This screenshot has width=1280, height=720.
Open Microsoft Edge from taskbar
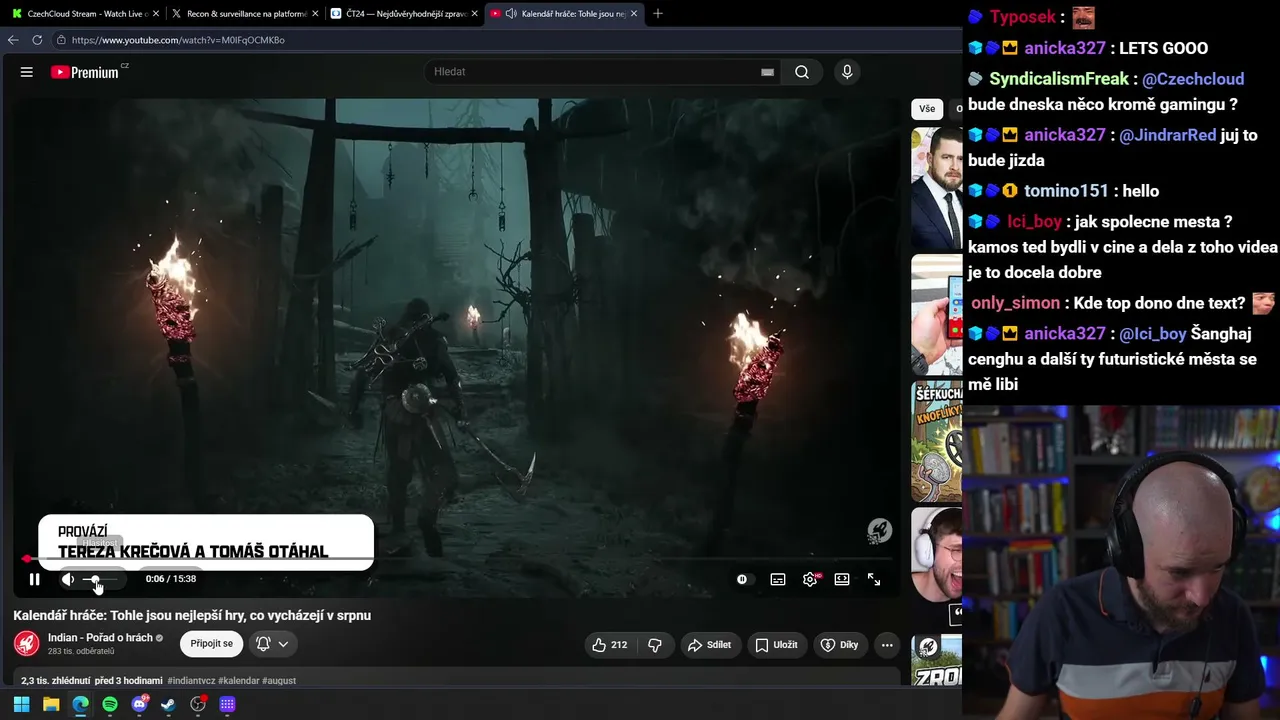(80, 704)
